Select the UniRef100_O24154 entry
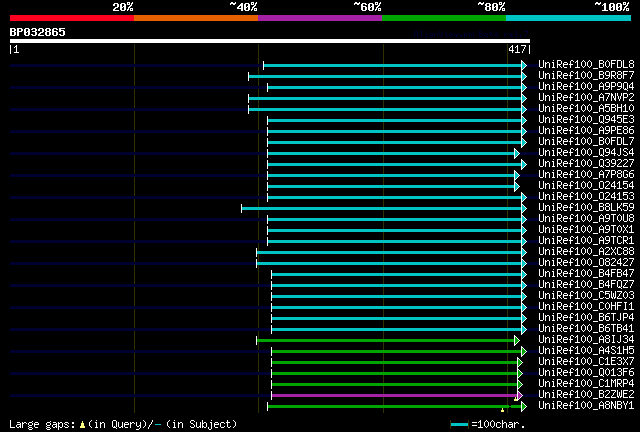This screenshot has height=432, width=640. click(586, 186)
